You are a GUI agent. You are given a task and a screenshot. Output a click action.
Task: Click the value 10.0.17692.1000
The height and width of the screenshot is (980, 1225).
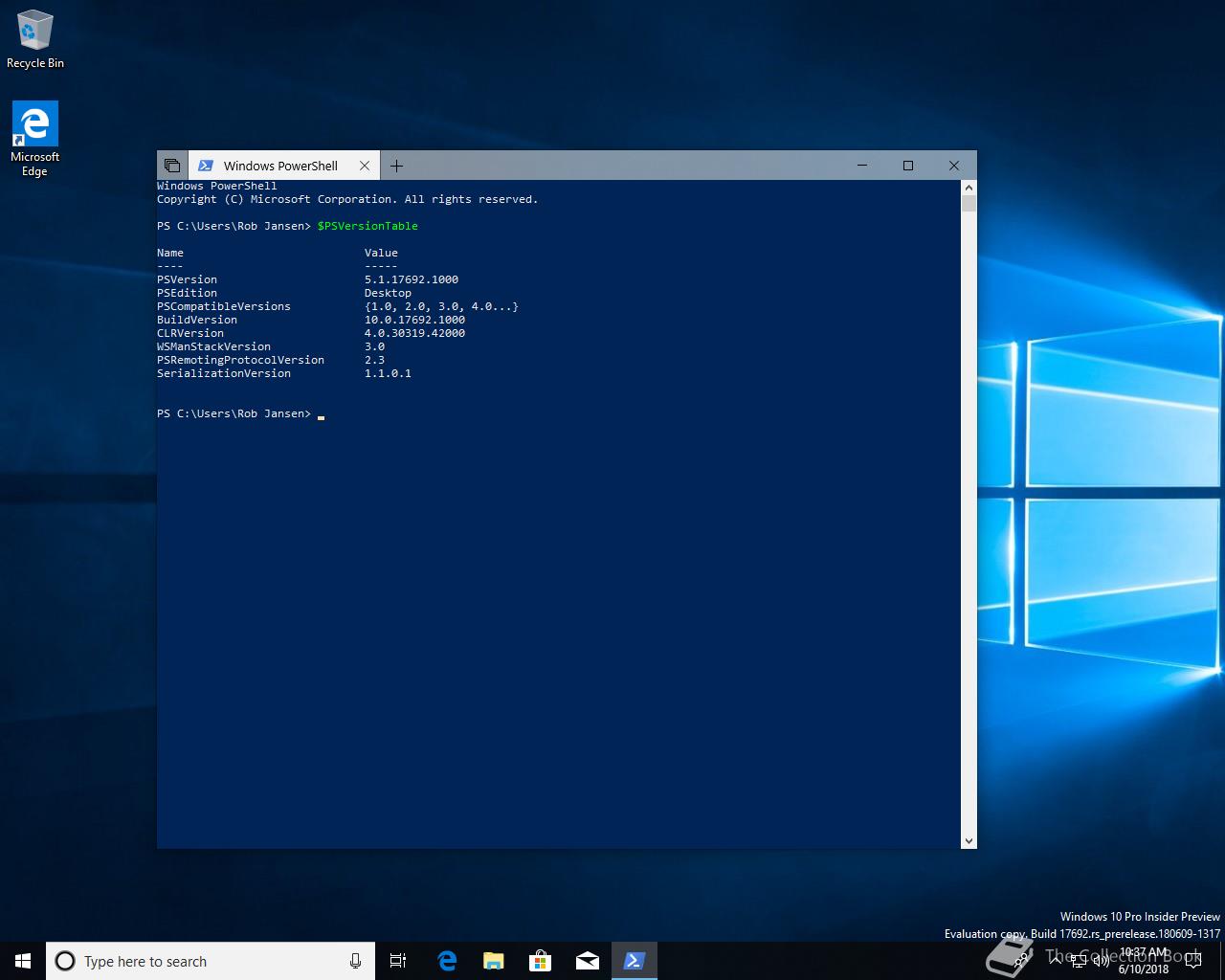414,320
